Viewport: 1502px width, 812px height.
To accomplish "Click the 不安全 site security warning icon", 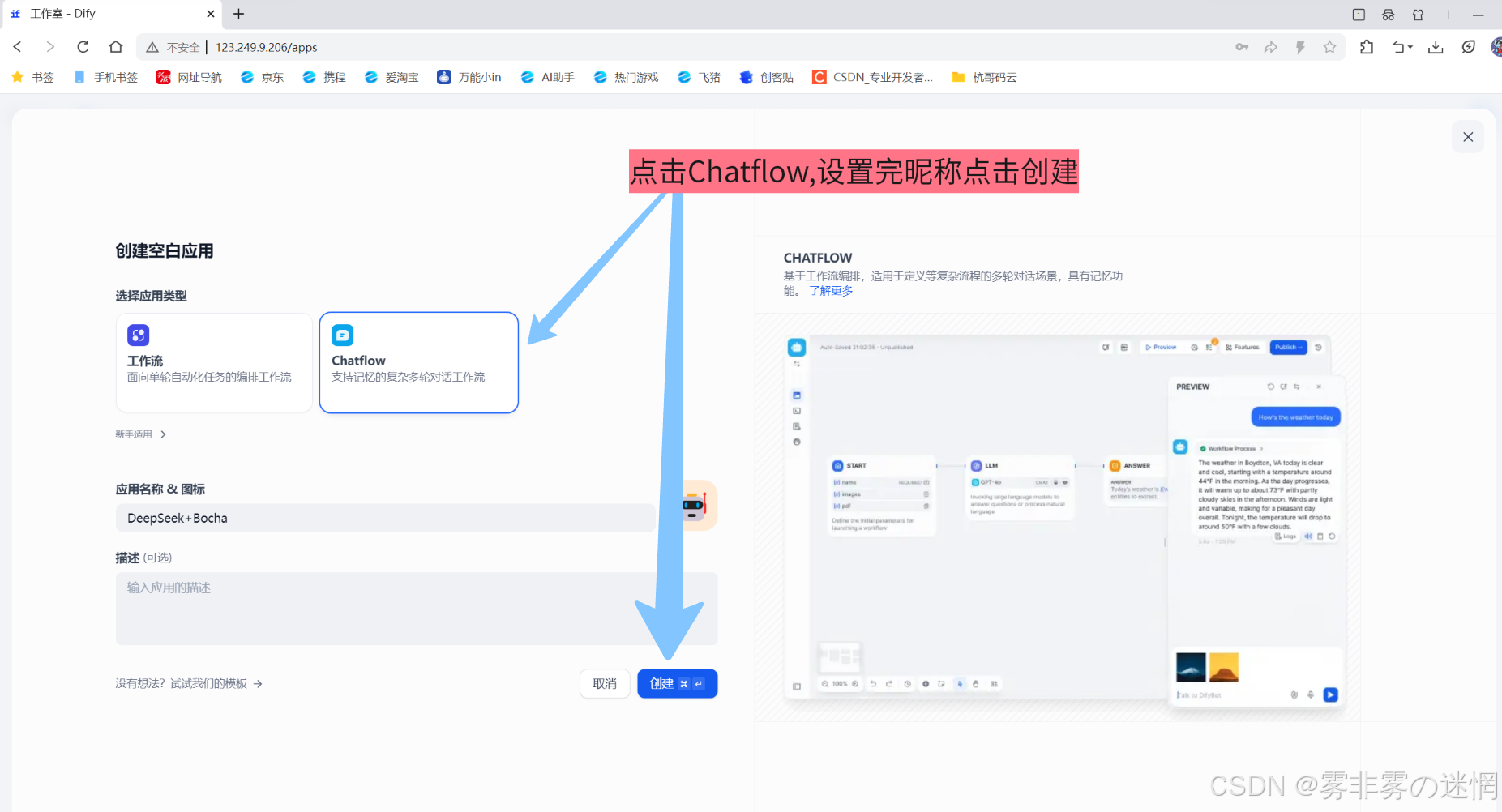I will click(x=152, y=48).
